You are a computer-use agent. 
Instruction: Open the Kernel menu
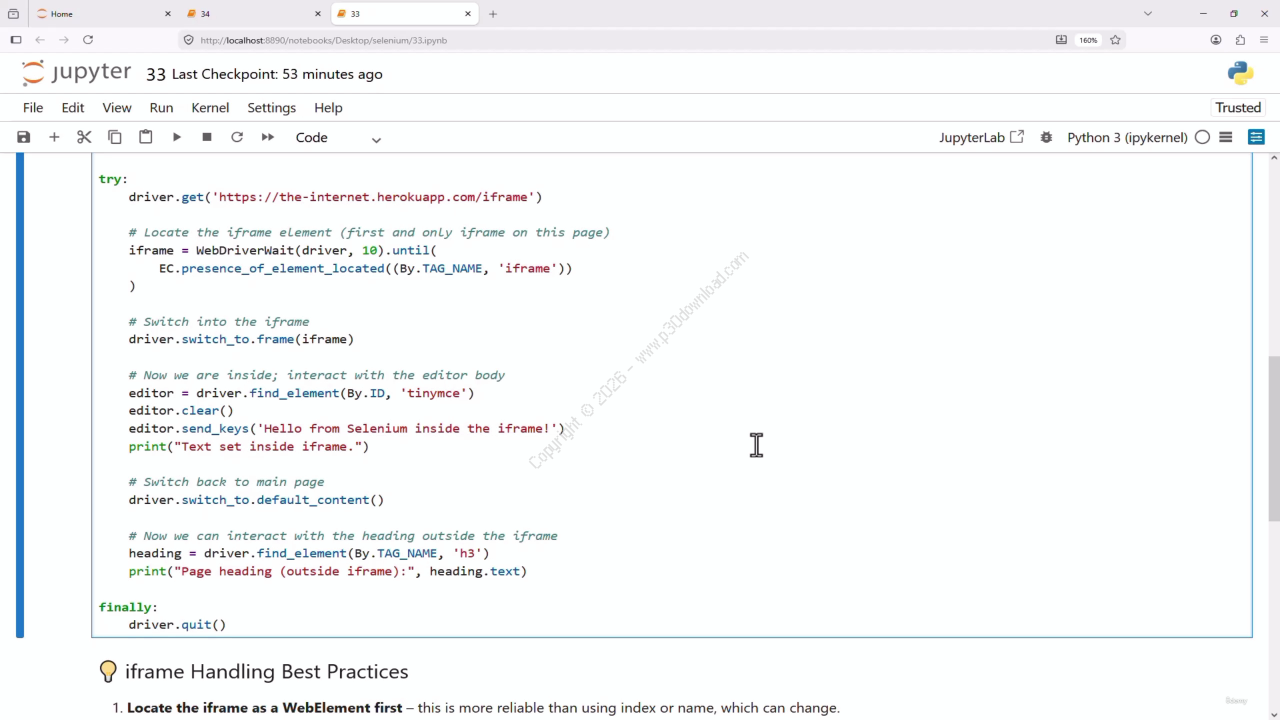(210, 108)
